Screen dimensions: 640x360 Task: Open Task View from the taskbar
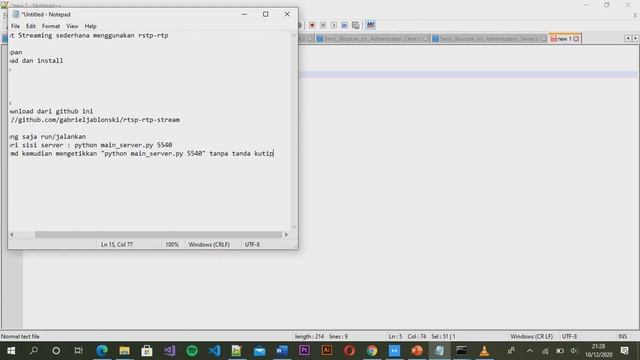click(x=78, y=351)
